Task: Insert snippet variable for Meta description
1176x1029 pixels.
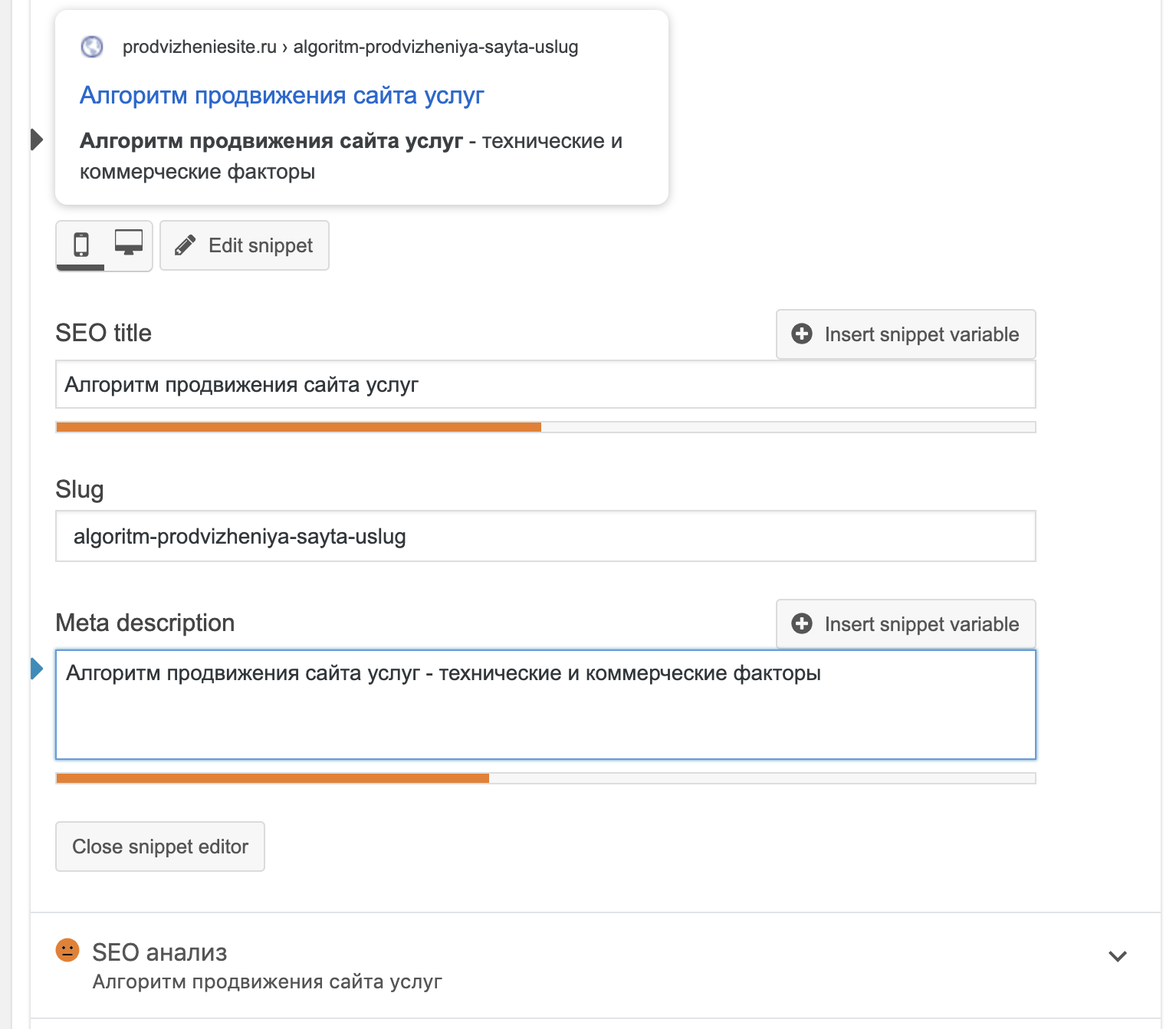Action: point(905,624)
